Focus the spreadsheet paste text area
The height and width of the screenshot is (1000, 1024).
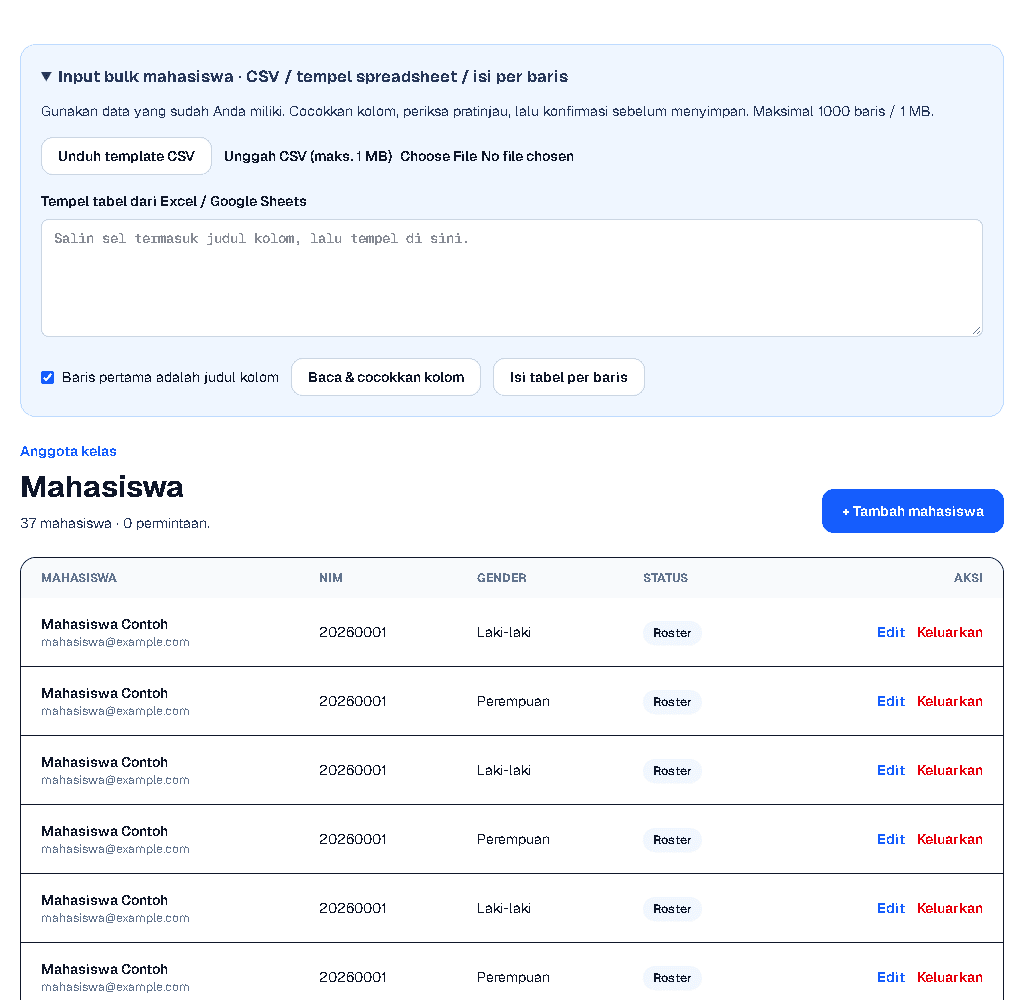coord(511,278)
